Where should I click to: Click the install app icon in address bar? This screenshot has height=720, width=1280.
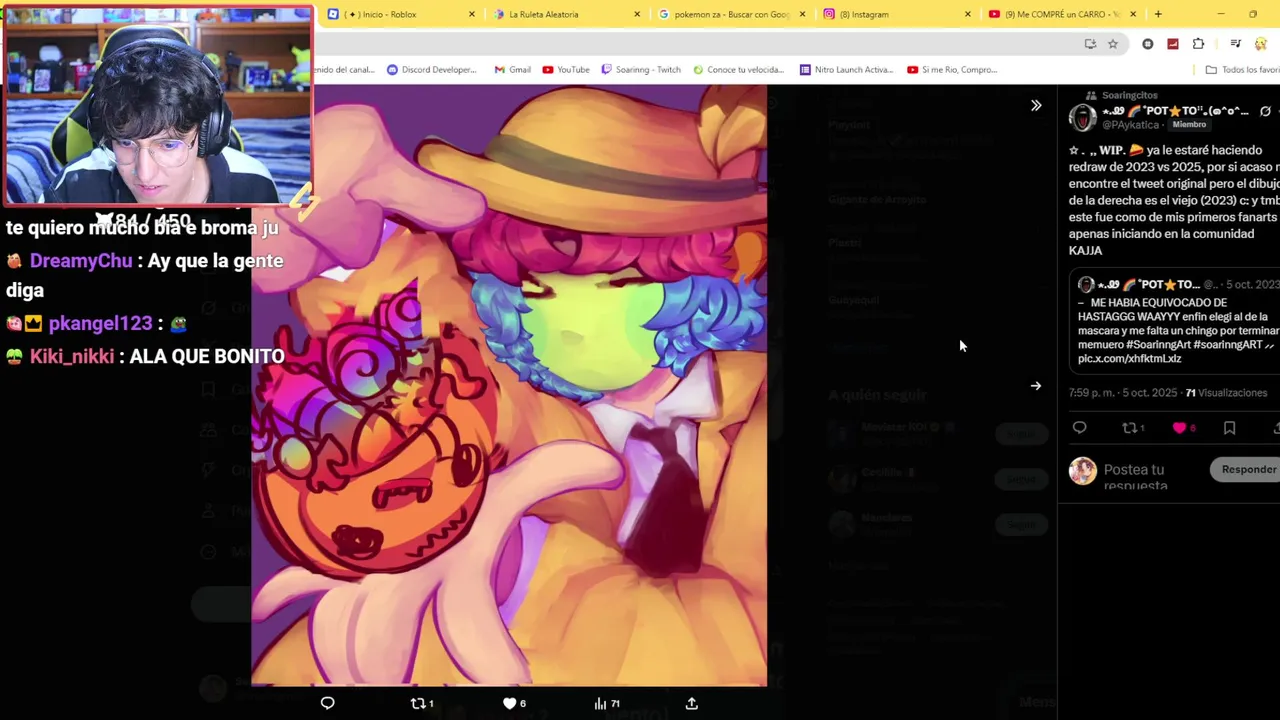pyautogui.click(x=1090, y=44)
